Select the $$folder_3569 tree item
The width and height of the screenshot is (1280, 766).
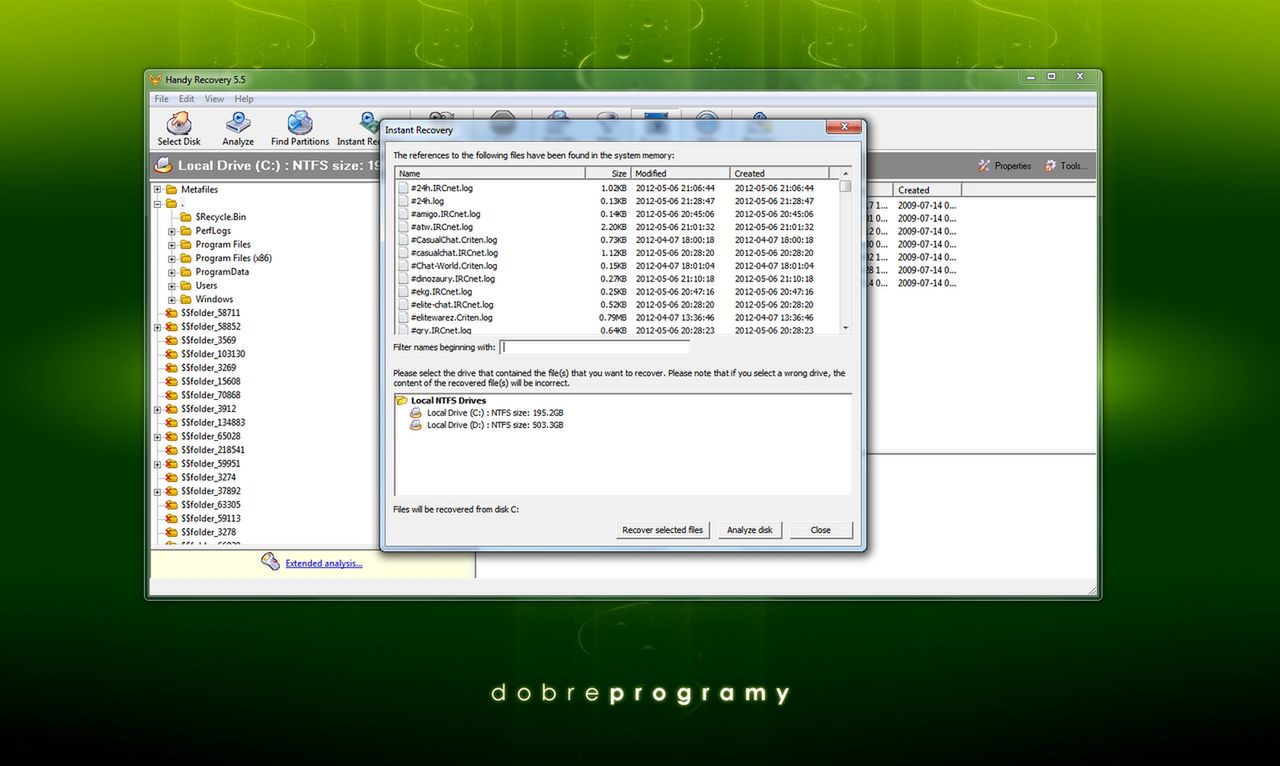[x=208, y=340]
